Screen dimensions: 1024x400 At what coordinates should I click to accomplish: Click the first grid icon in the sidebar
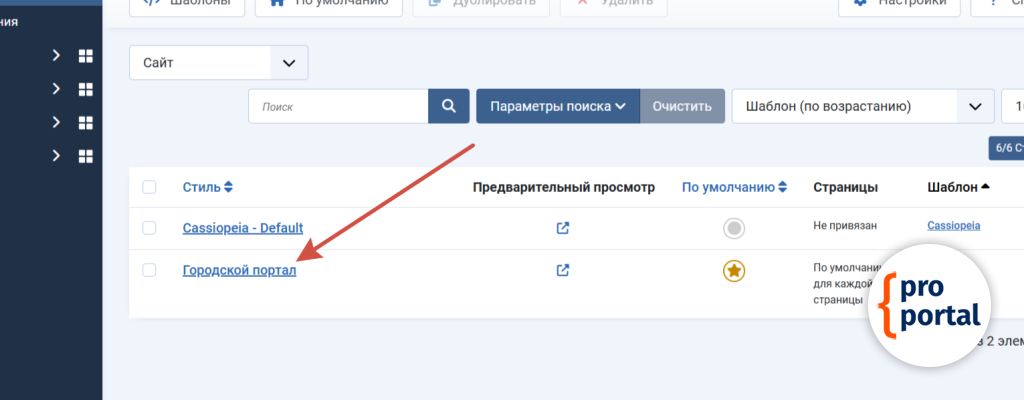85,56
